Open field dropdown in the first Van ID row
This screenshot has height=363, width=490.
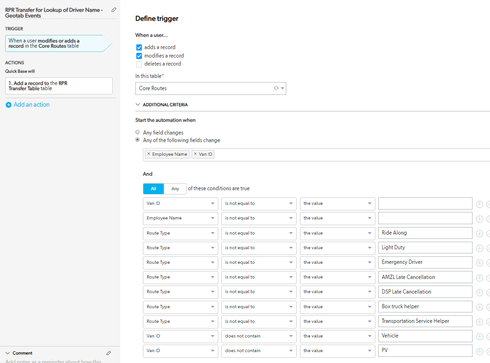(180, 203)
